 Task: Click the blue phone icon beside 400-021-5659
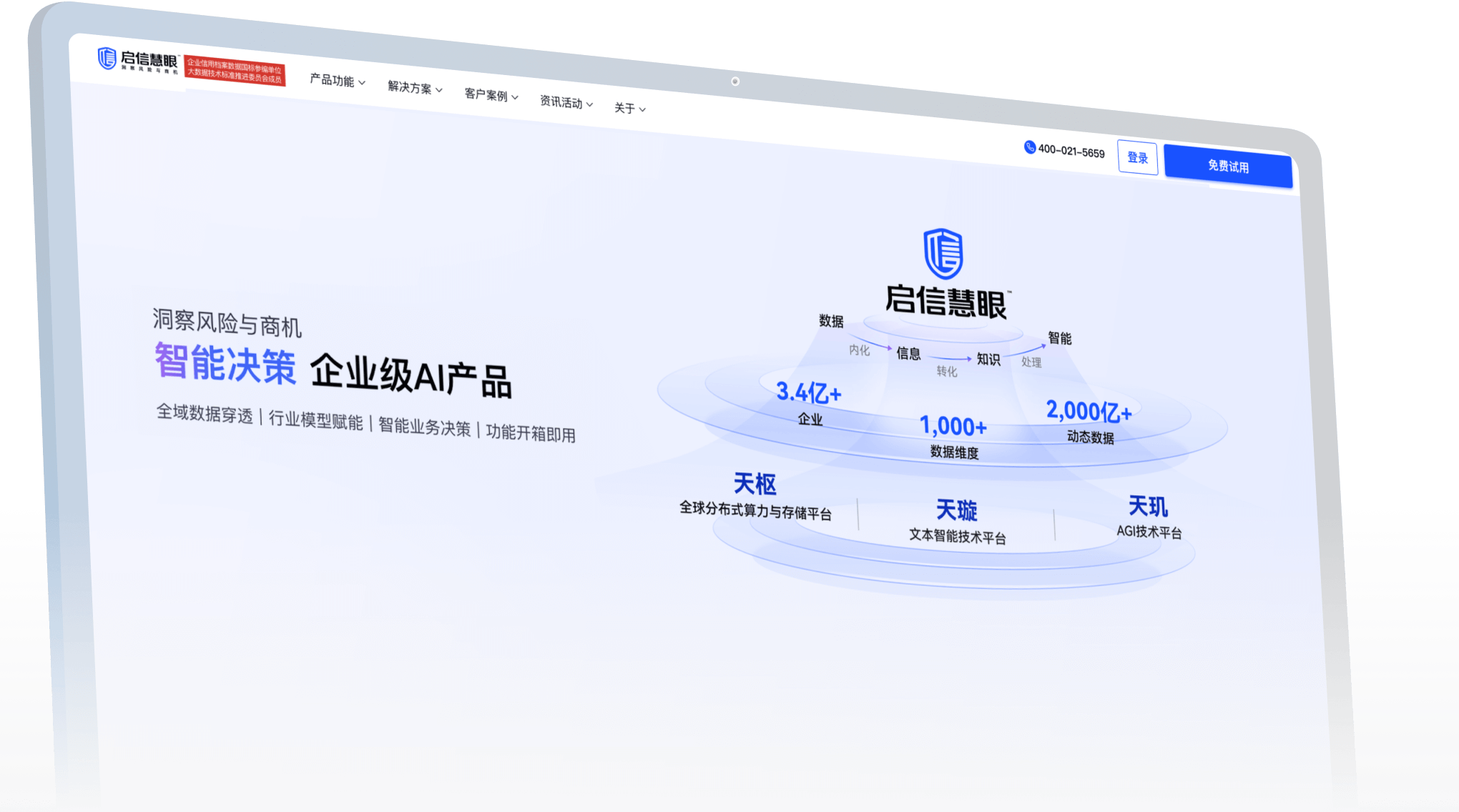point(1030,147)
